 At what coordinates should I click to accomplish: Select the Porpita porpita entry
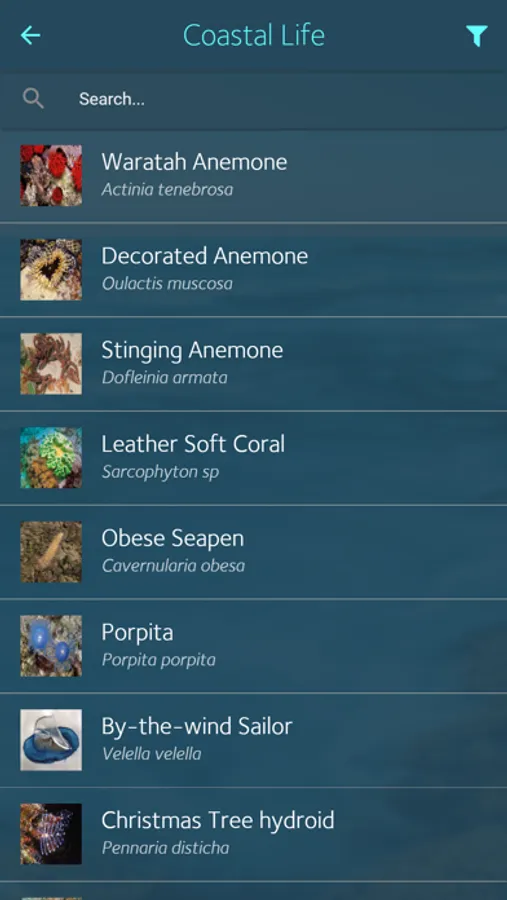pos(253,646)
